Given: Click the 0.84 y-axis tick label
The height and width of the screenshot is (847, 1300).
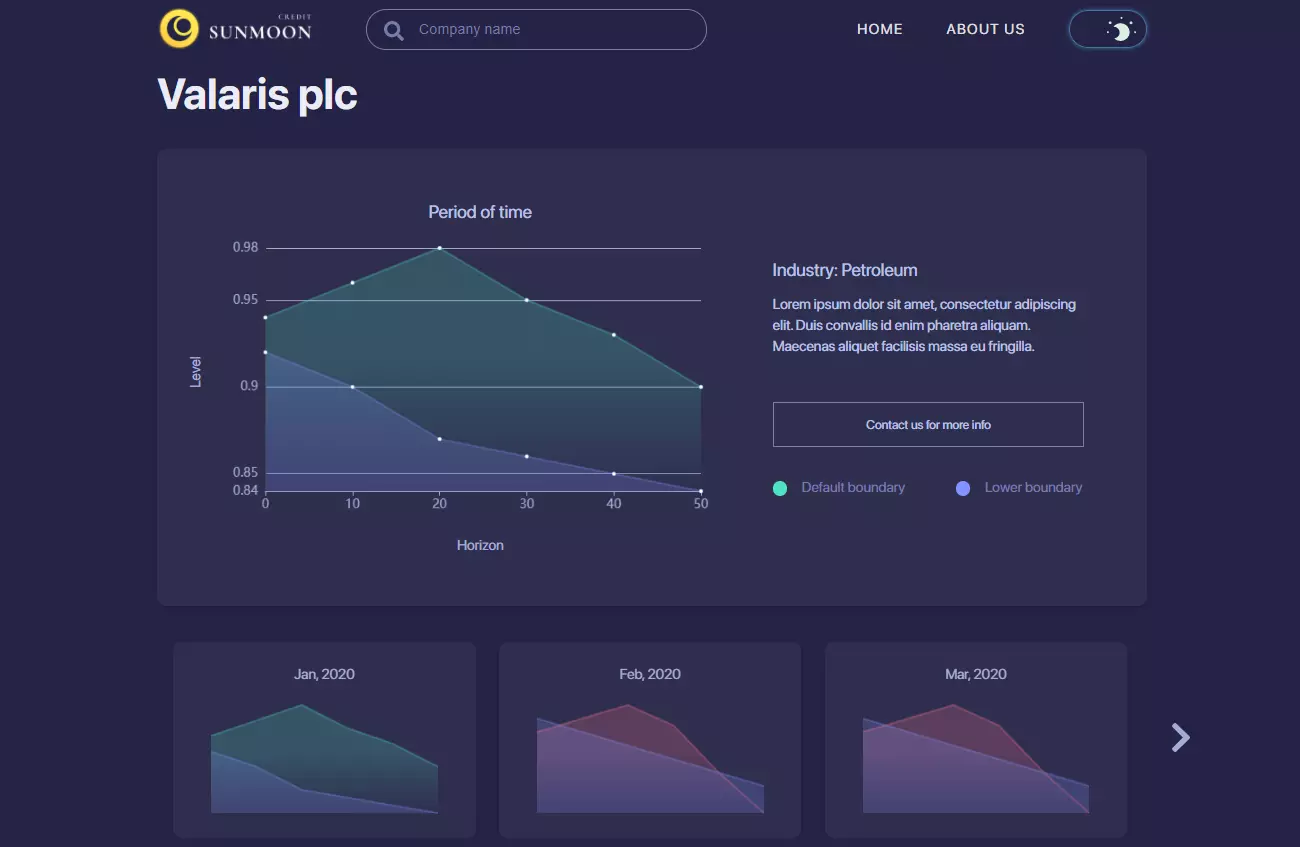Looking at the screenshot, I should pos(245,490).
